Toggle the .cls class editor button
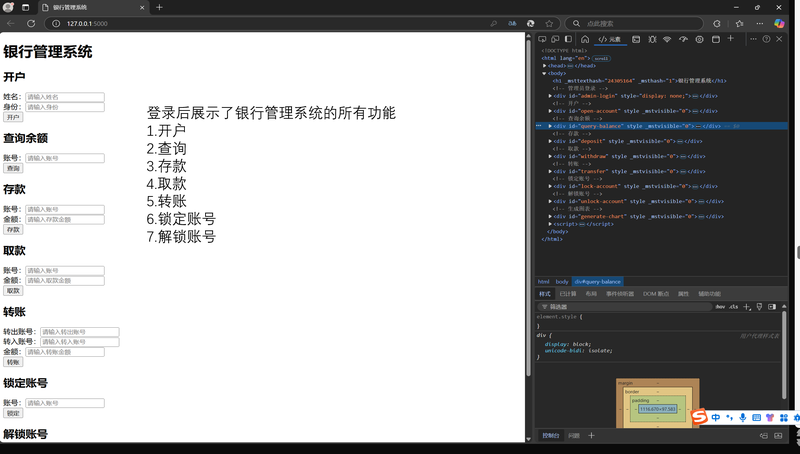Viewport: 800px width, 454px height. [734, 307]
